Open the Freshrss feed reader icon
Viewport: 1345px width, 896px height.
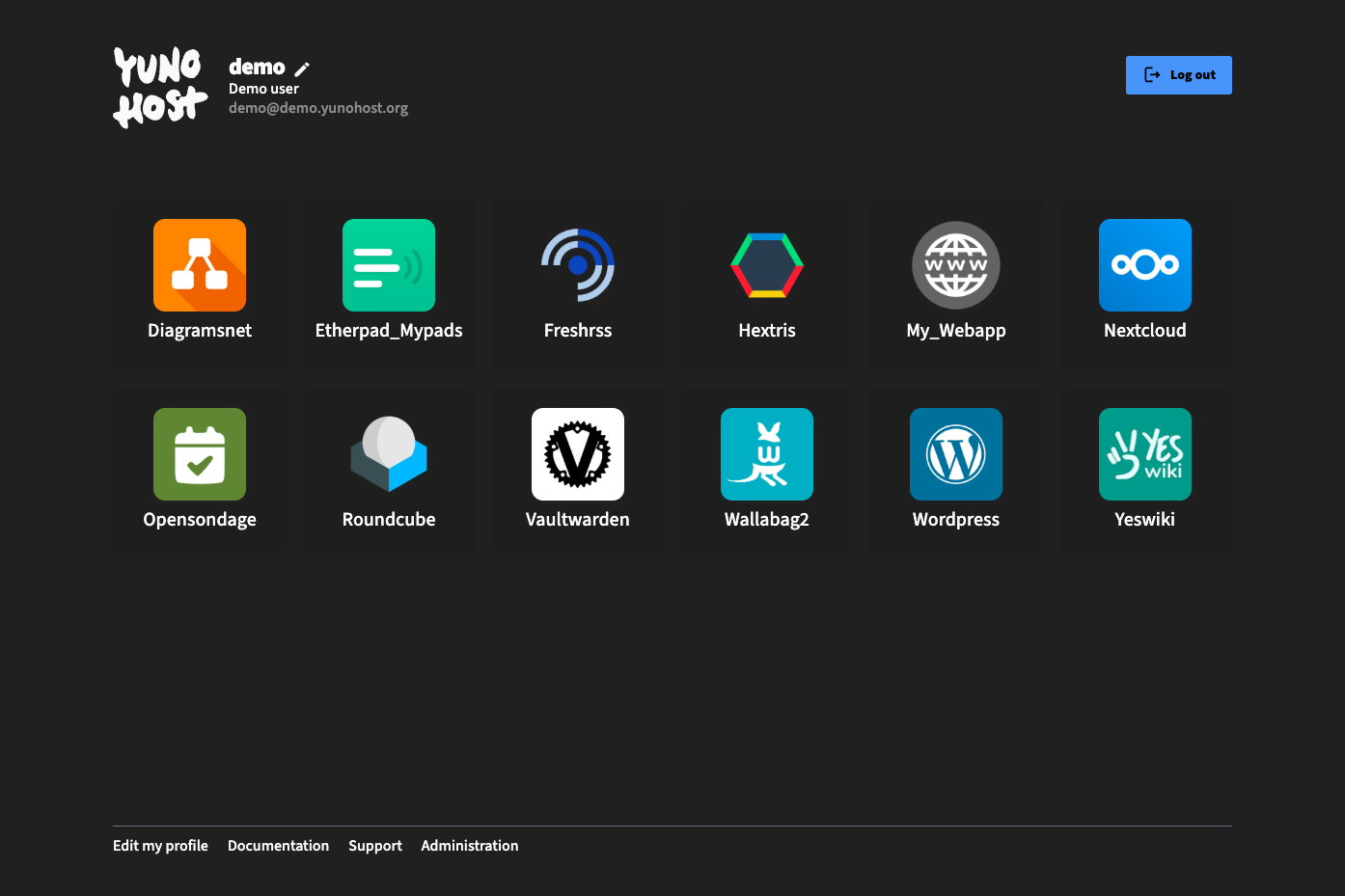[578, 265]
